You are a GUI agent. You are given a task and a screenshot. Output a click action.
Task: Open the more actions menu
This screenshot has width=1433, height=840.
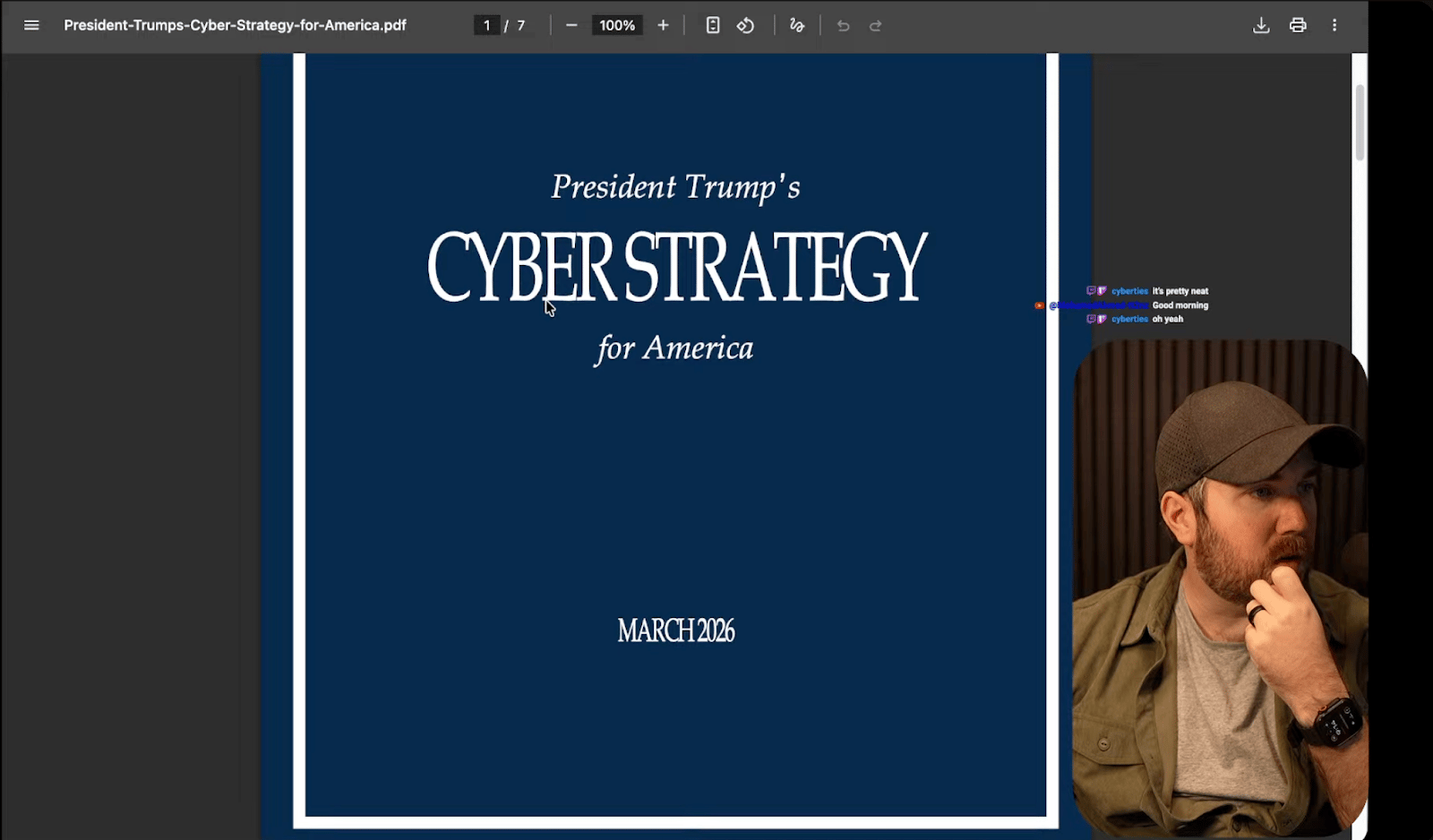click(1334, 25)
